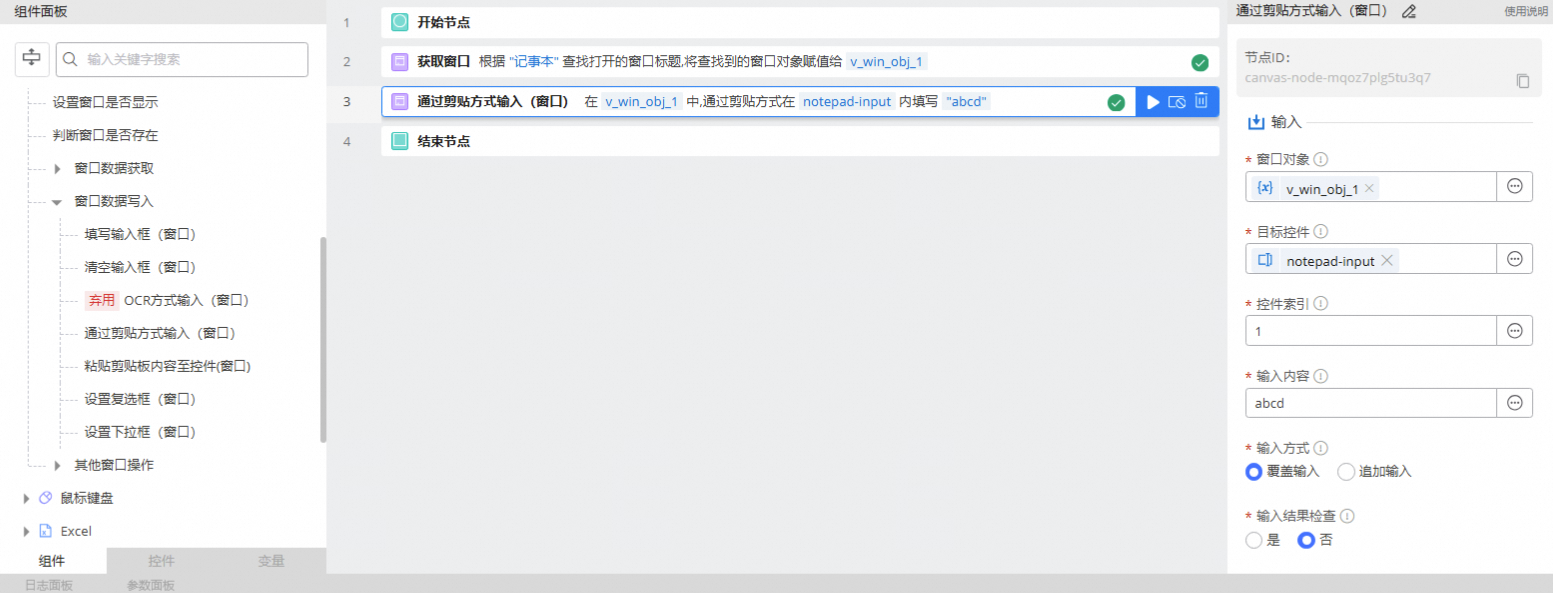Click the search magnifier icon
The height and width of the screenshot is (593, 1553).
point(71,60)
